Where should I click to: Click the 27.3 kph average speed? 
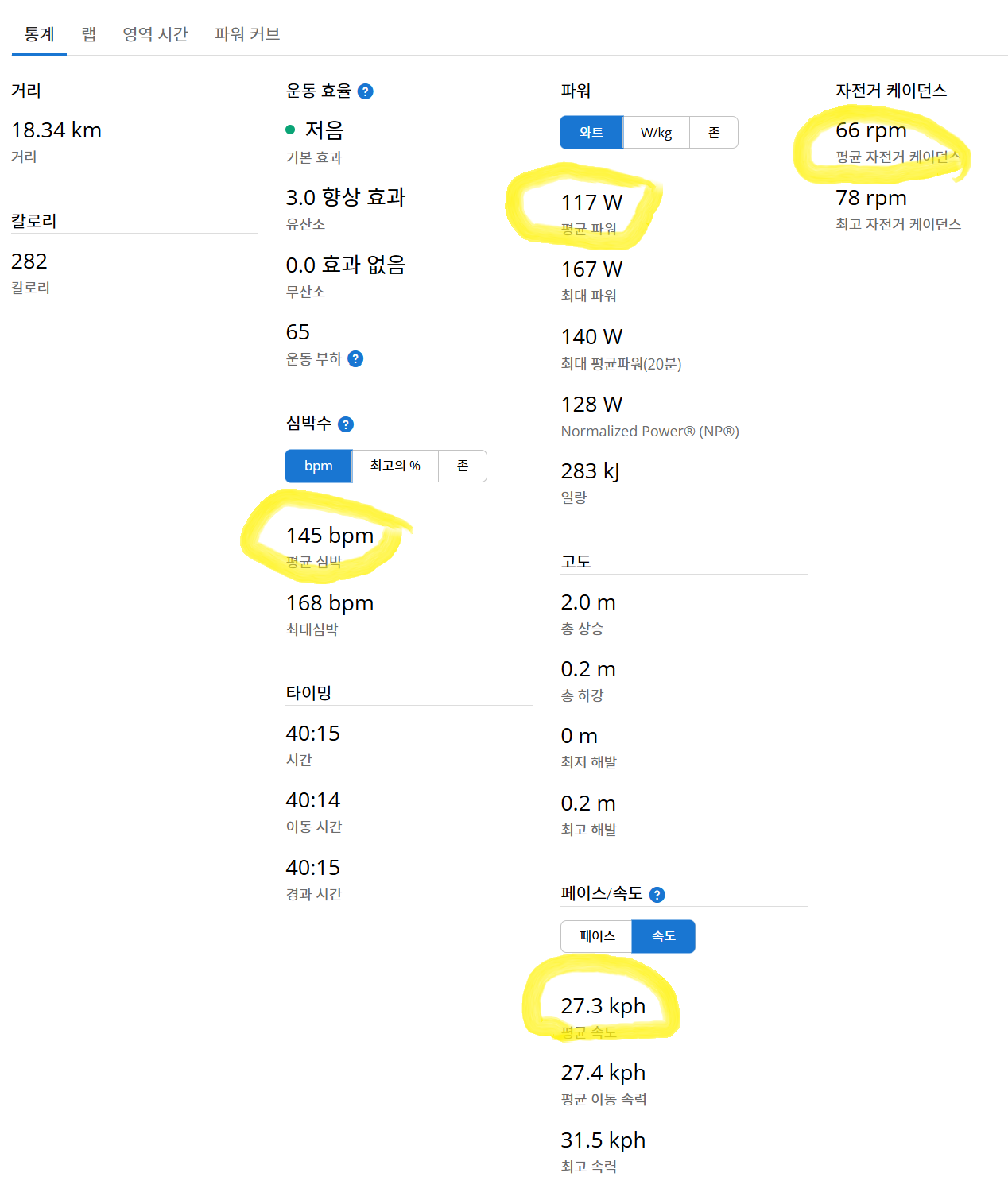[603, 1006]
